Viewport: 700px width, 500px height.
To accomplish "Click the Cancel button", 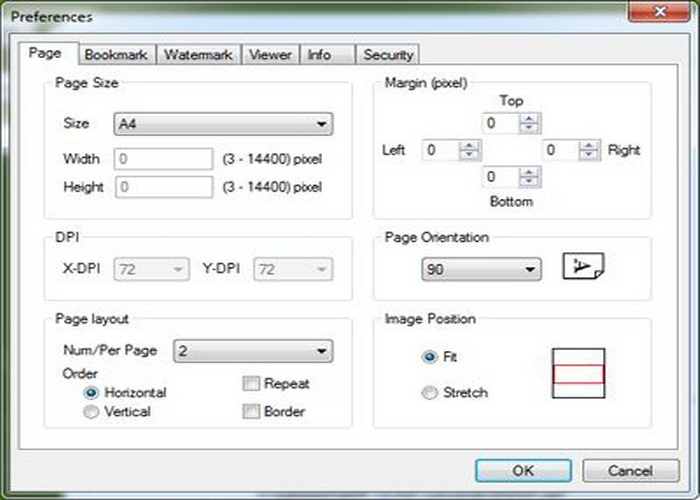I will coord(630,471).
